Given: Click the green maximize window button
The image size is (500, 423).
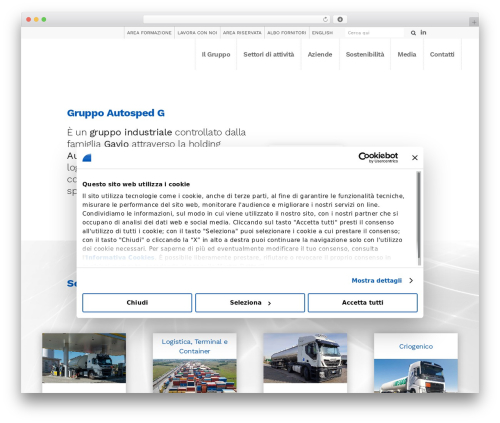Looking at the screenshot, I should coord(44,19).
